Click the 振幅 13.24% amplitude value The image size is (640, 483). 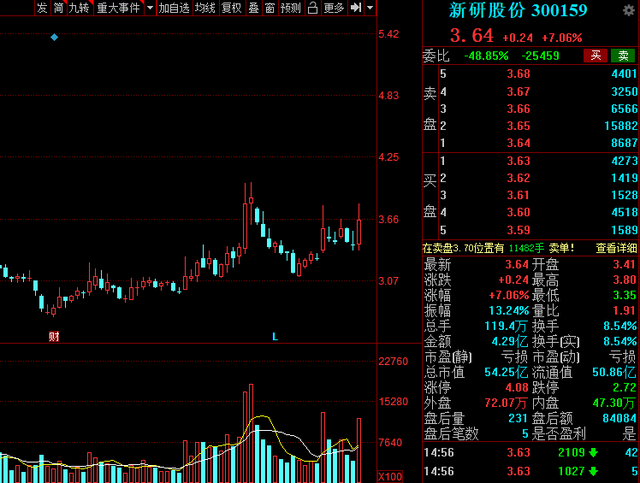pyautogui.click(x=509, y=311)
